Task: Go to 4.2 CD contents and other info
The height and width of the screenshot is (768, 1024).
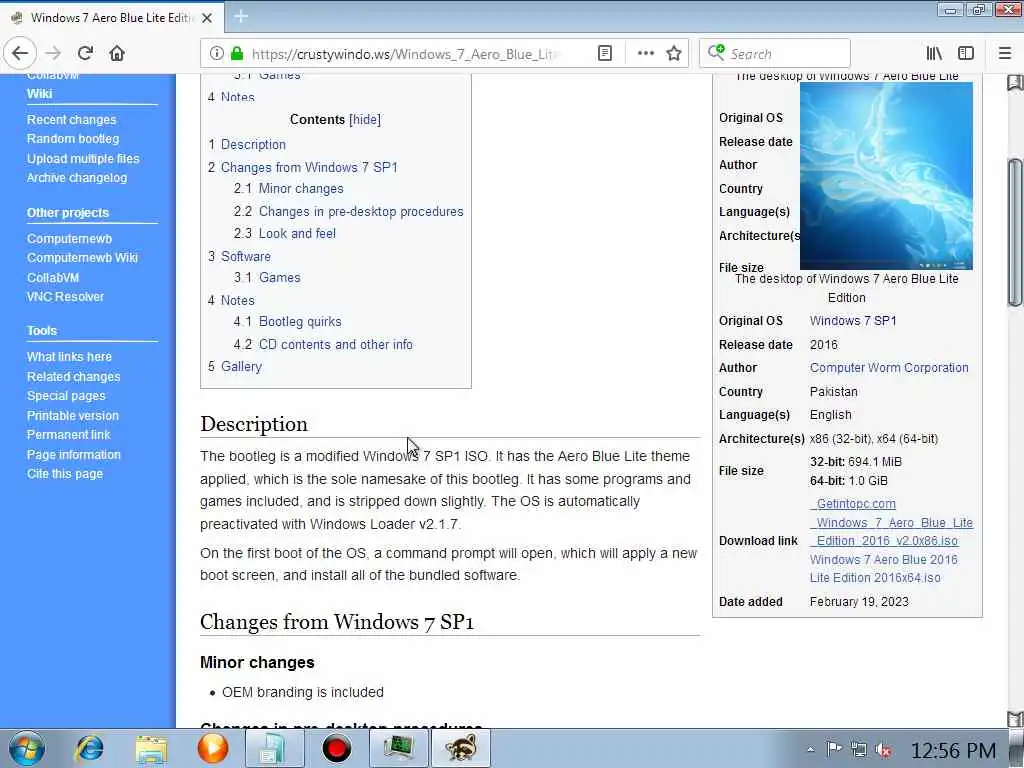Action: 323,345
